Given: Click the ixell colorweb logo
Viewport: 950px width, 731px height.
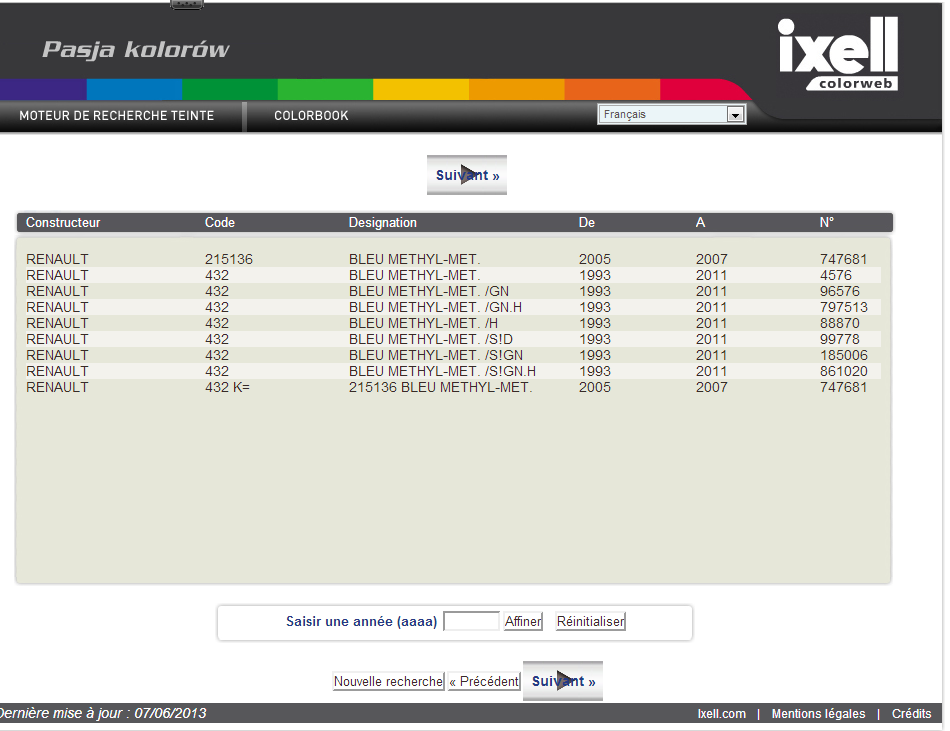Looking at the screenshot, I should [837, 55].
